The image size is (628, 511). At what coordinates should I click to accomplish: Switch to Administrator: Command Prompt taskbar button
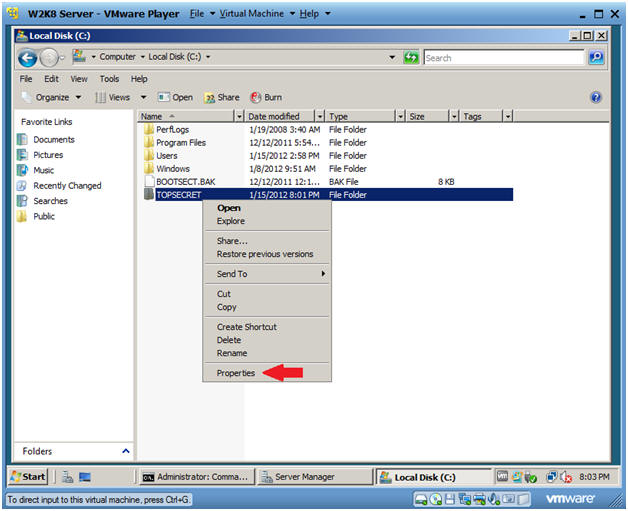click(x=196, y=477)
